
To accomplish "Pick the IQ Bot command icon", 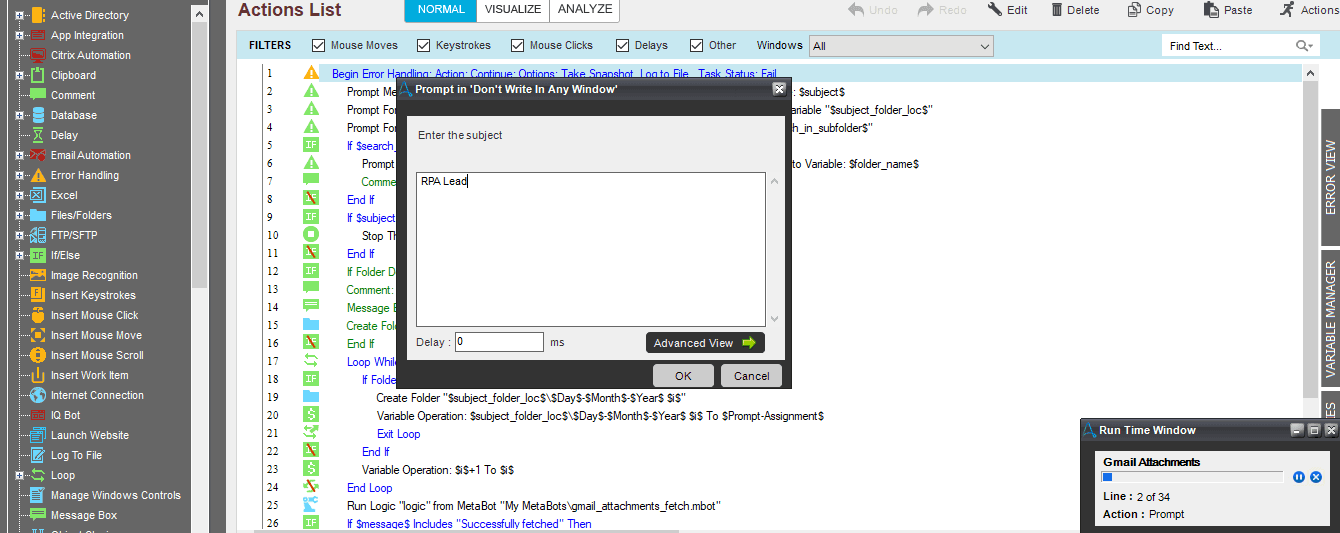I will (37, 415).
